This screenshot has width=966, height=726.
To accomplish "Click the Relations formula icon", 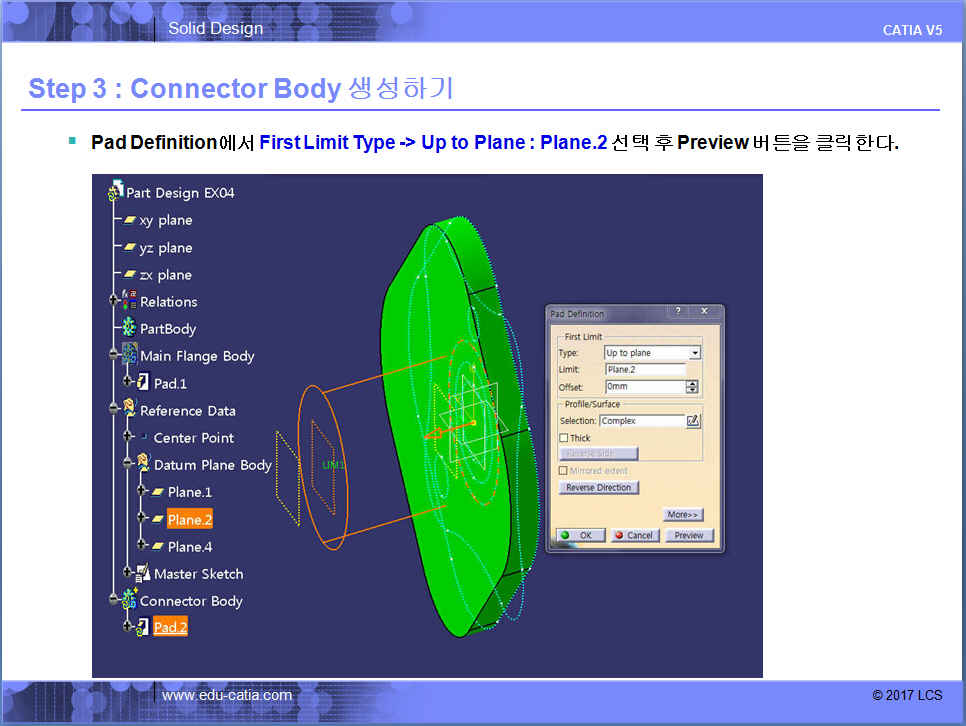I will click(x=130, y=301).
